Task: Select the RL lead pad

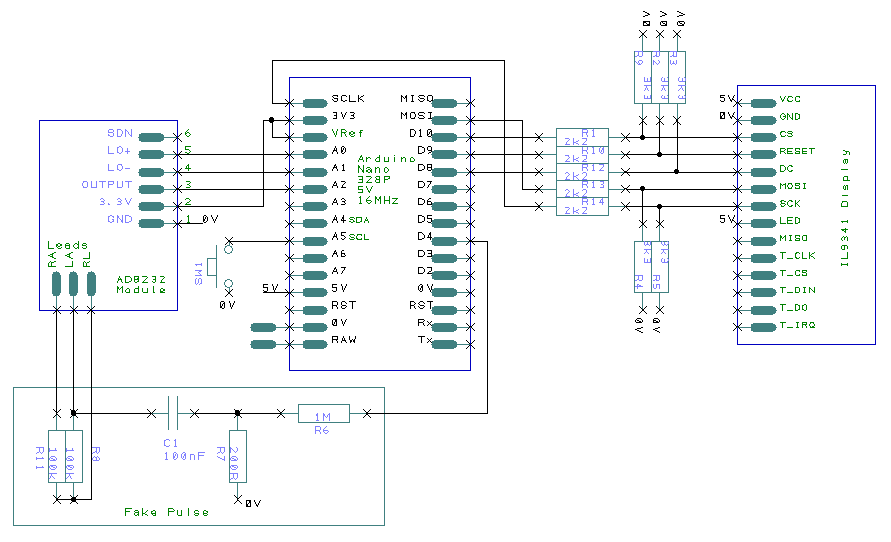Action: pos(91,283)
